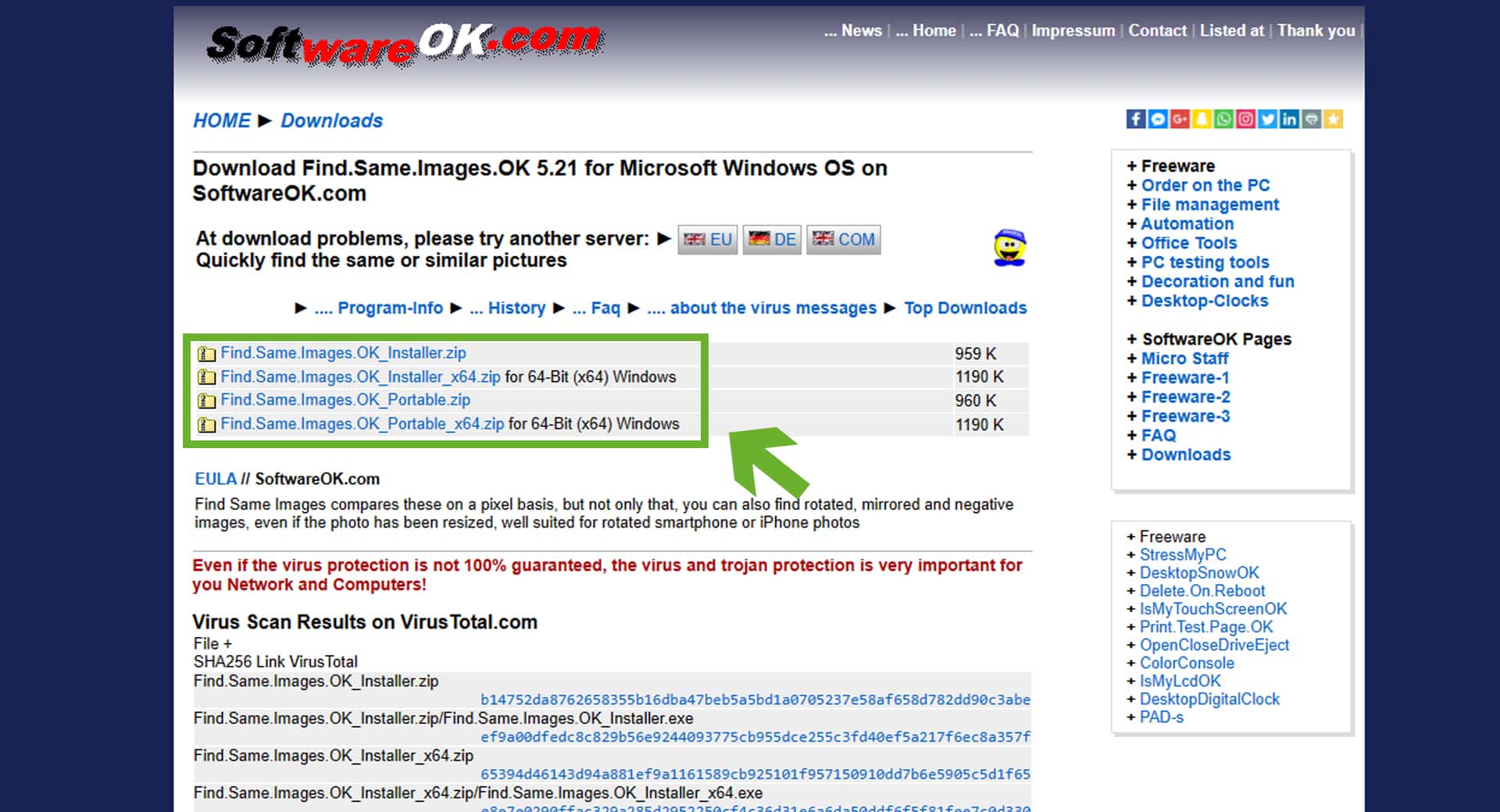Open Print.Test.Page.OK freeware link
Screen dimensions: 1500x812
pos(1206,627)
